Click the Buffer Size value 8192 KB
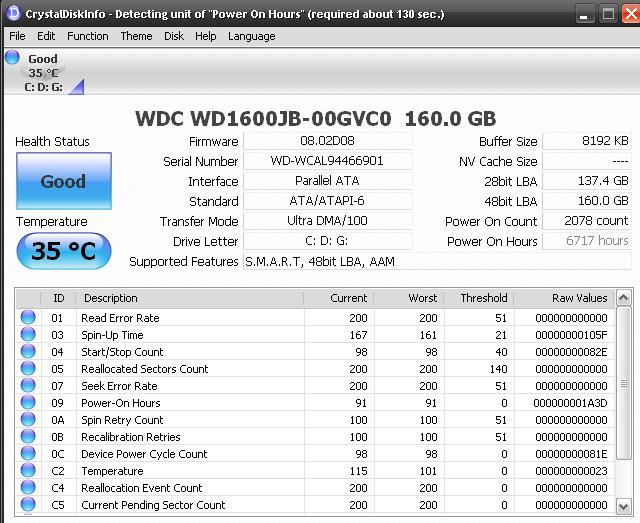Image resolution: width=640 pixels, height=523 pixels. 587,141
